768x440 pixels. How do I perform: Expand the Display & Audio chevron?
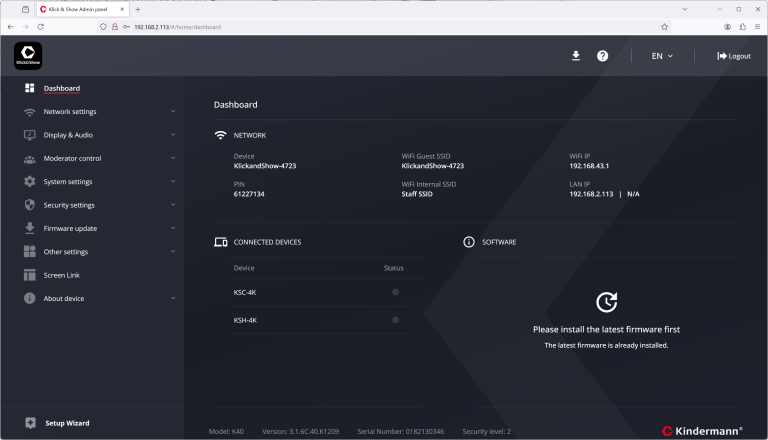pyautogui.click(x=173, y=135)
